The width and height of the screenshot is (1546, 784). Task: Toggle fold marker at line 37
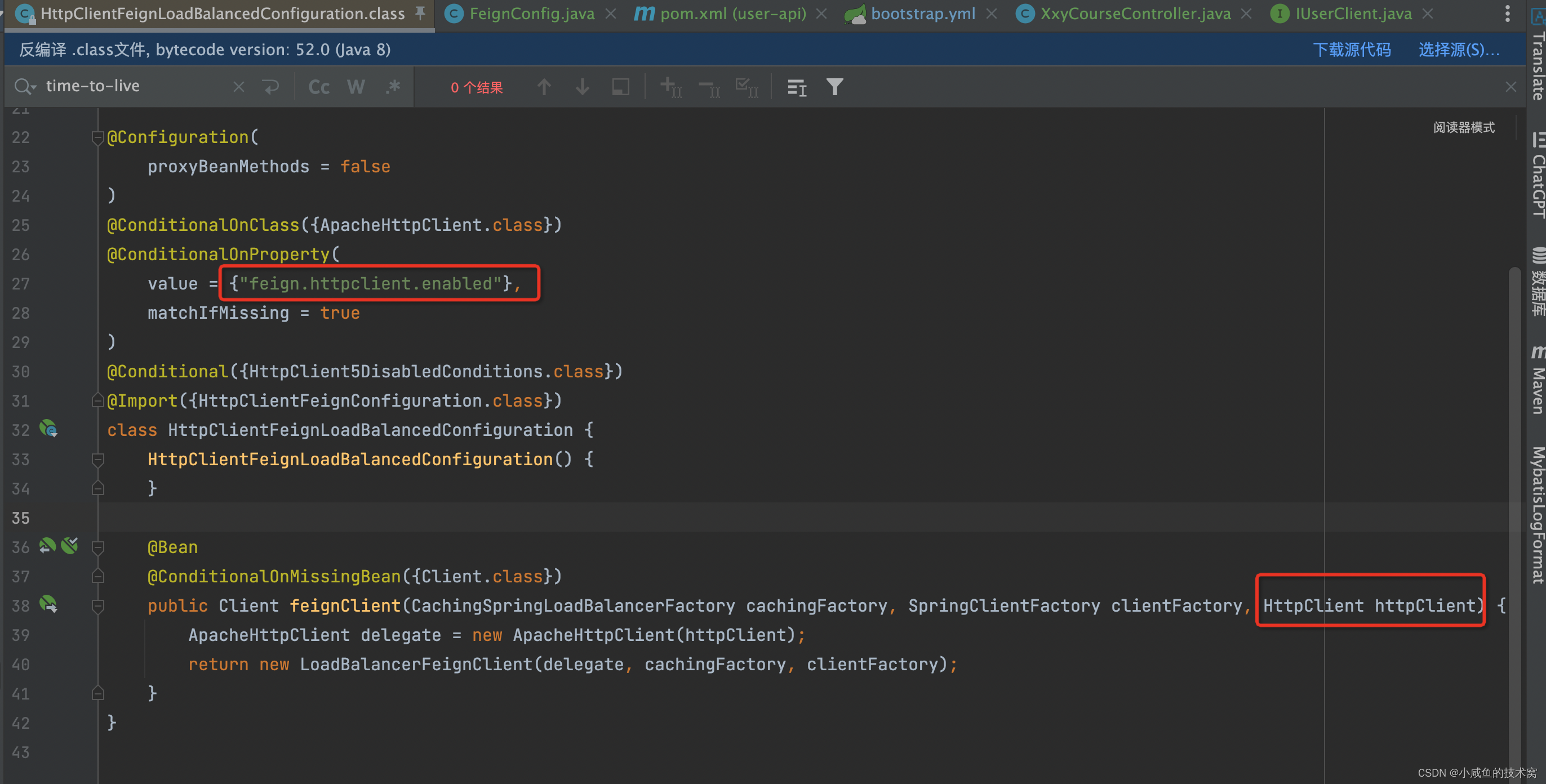(98, 576)
